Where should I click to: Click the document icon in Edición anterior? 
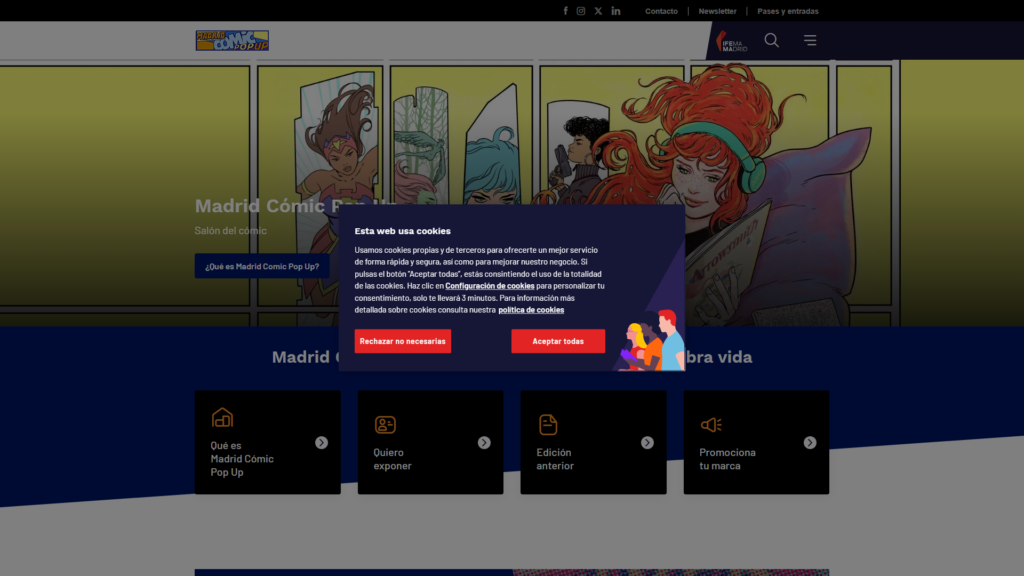click(x=548, y=424)
